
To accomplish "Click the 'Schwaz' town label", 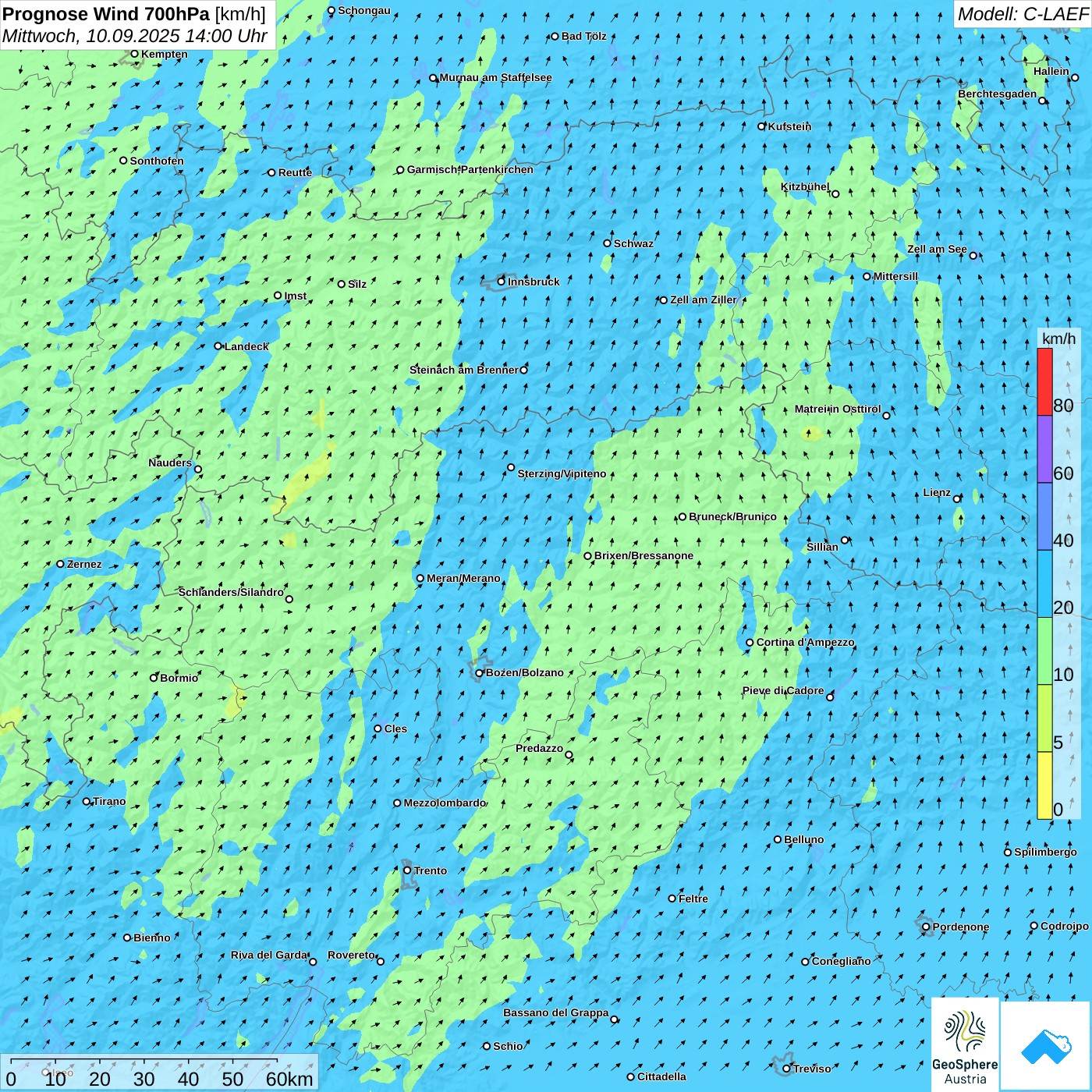I will (x=633, y=243).
